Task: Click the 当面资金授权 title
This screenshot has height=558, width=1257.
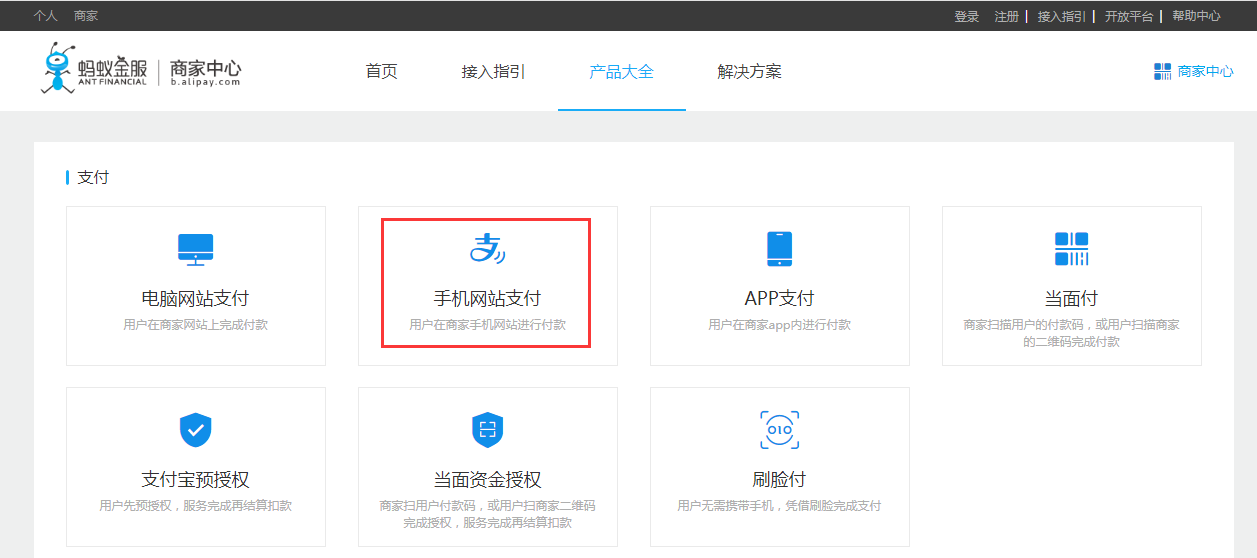Action: point(487,480)
